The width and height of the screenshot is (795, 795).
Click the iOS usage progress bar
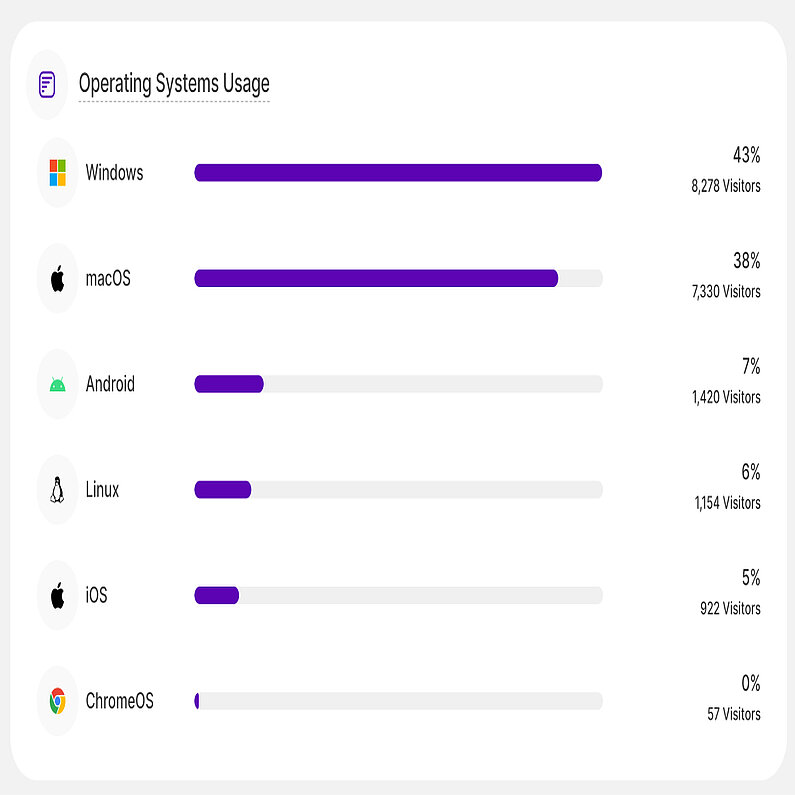coord(398,596)
